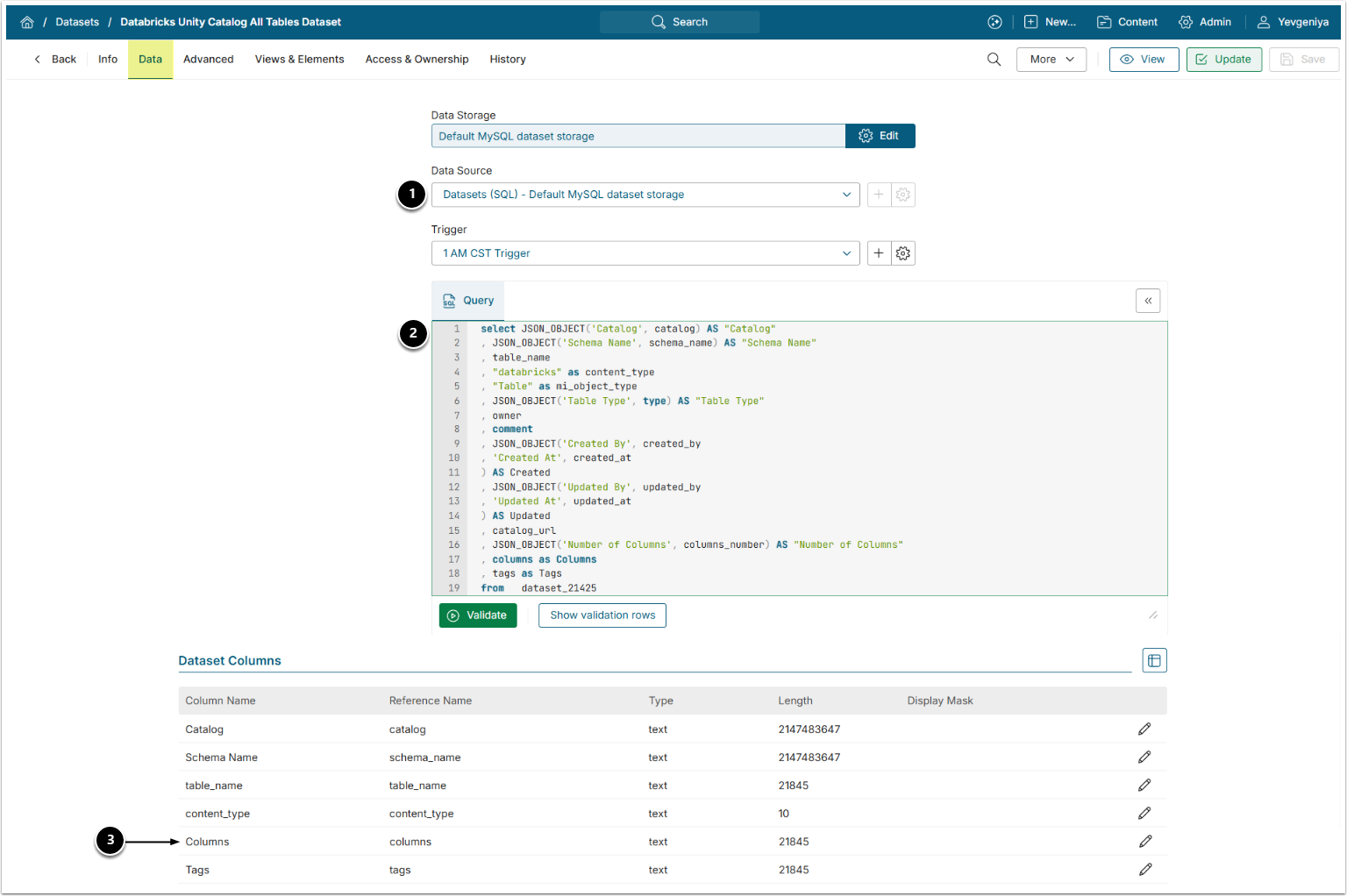The height and width of the screenshot is (896, 1347).
Task: Add a new trigger with plus icon
Action: pyautogui.click(x=879, y=253)
